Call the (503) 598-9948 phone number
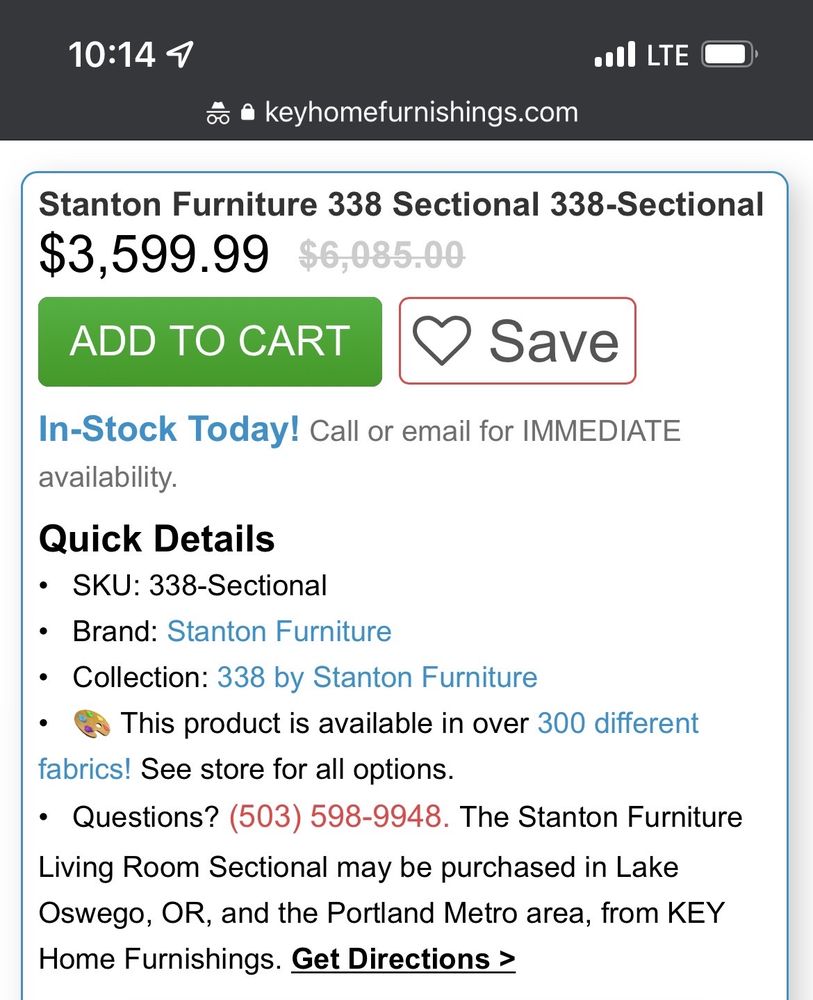Viewport: 813px width, 1000px height. coord(339,817)
